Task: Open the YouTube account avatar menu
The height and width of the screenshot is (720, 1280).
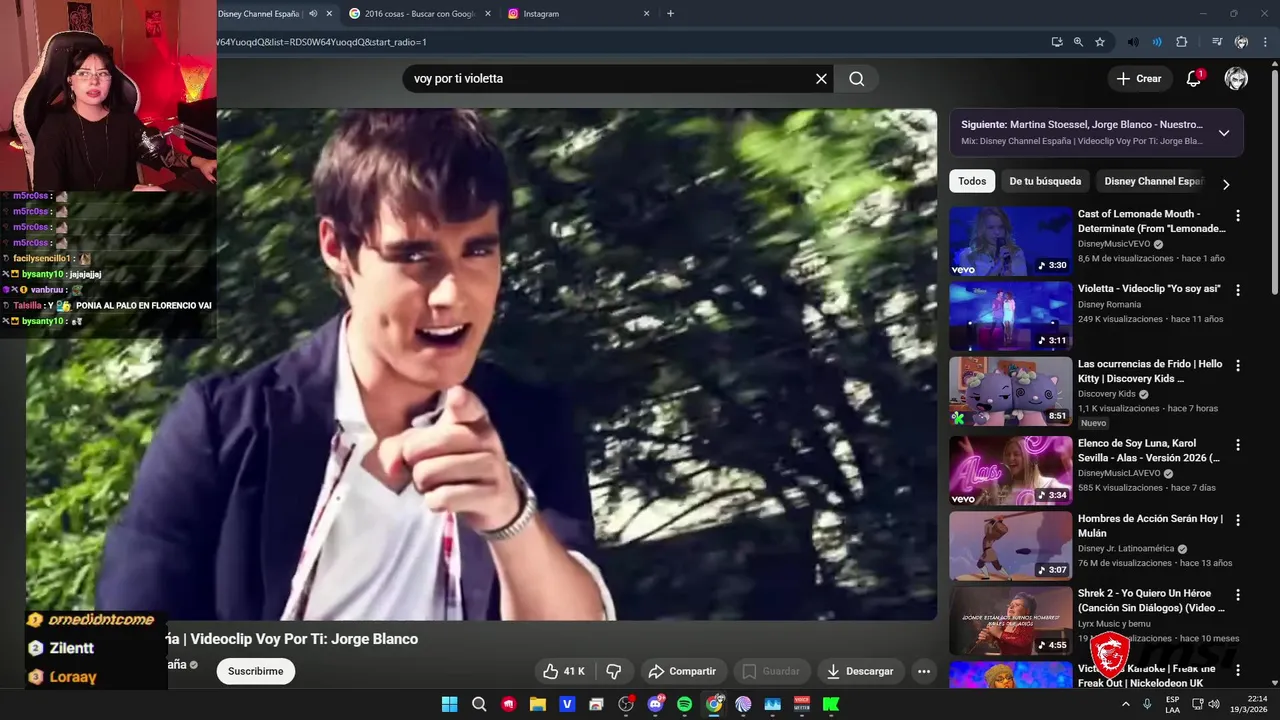Action: click(1236, 79)
